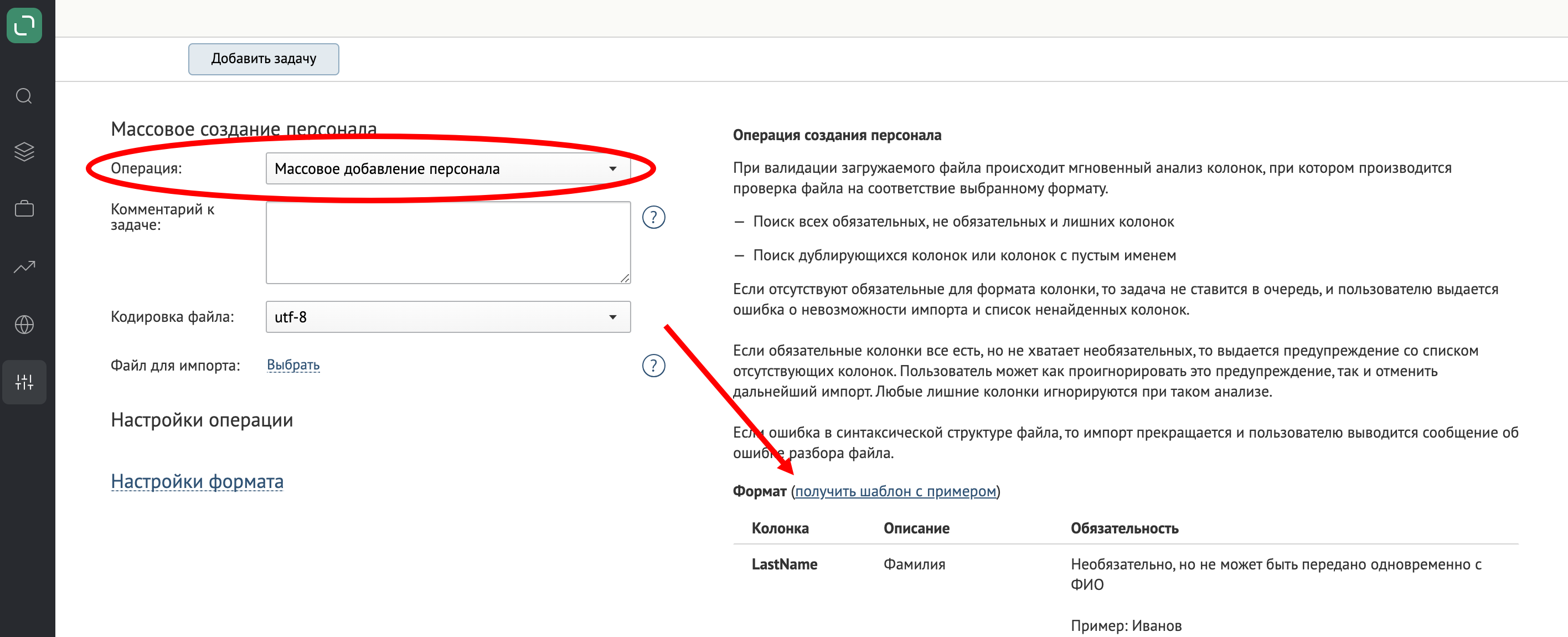
Task: Open the Кодировка файла dropdown showing utf-8
Action: point(448,317)
